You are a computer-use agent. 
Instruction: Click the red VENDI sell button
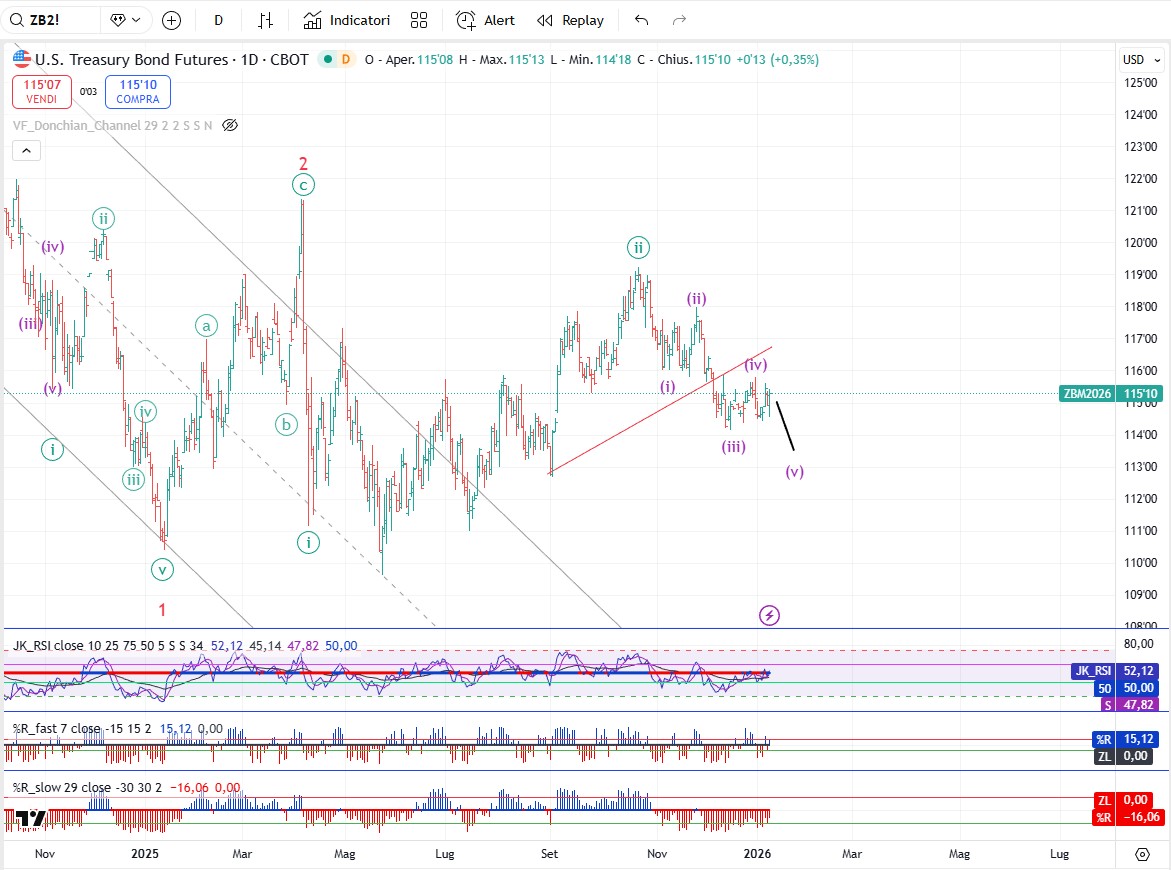[x=41, y=92]
